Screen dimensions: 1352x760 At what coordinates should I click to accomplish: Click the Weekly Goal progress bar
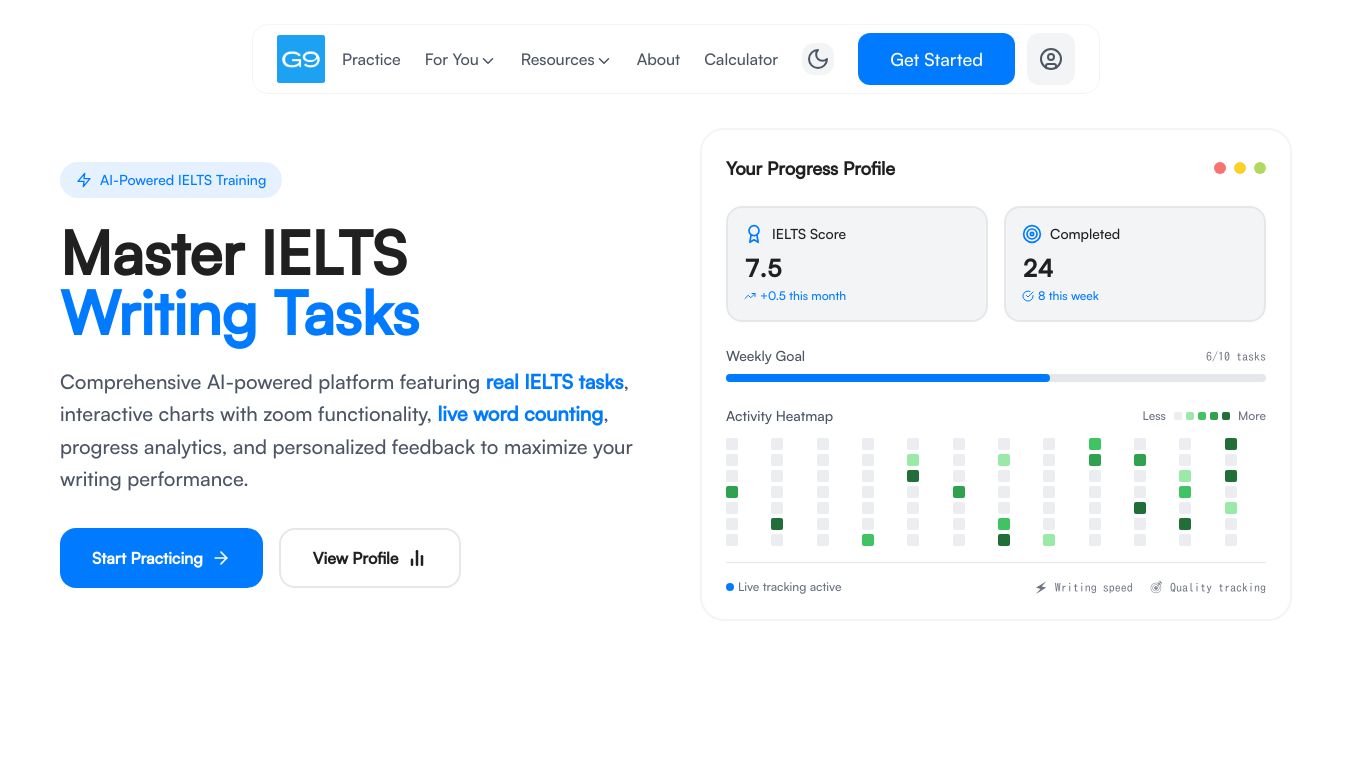[995, 378]
